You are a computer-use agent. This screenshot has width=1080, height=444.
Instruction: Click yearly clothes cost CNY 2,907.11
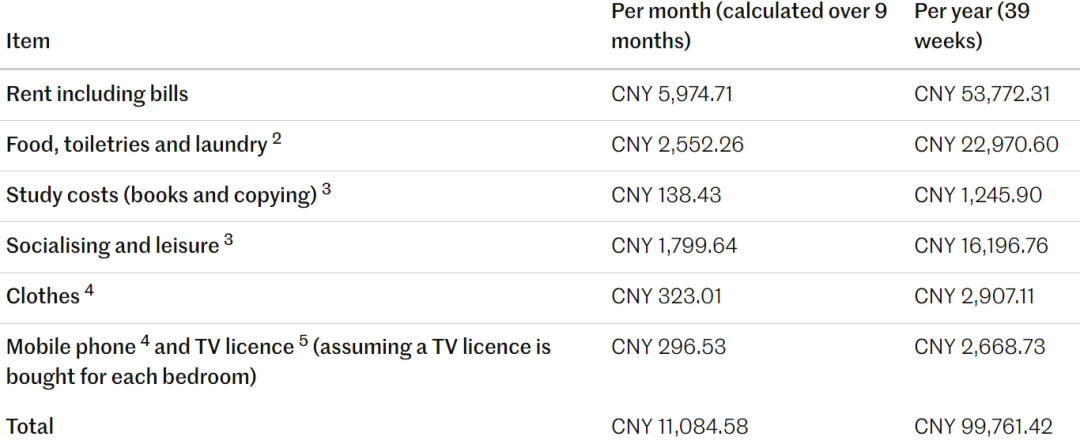(x=976, y=297)
